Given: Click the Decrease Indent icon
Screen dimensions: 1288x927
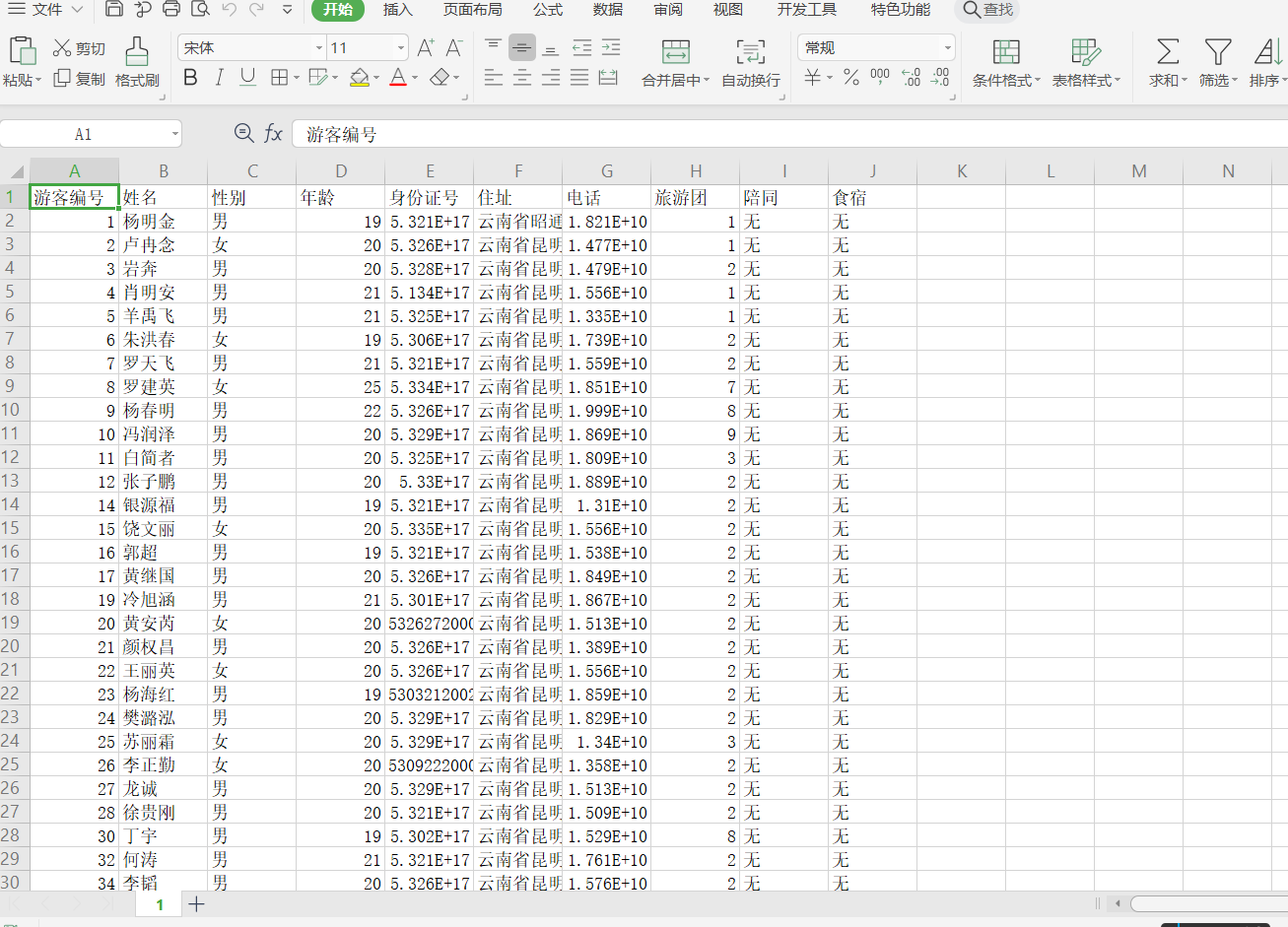Looking at the screenshot, I should pyautogui.click(x=582, y=46).
